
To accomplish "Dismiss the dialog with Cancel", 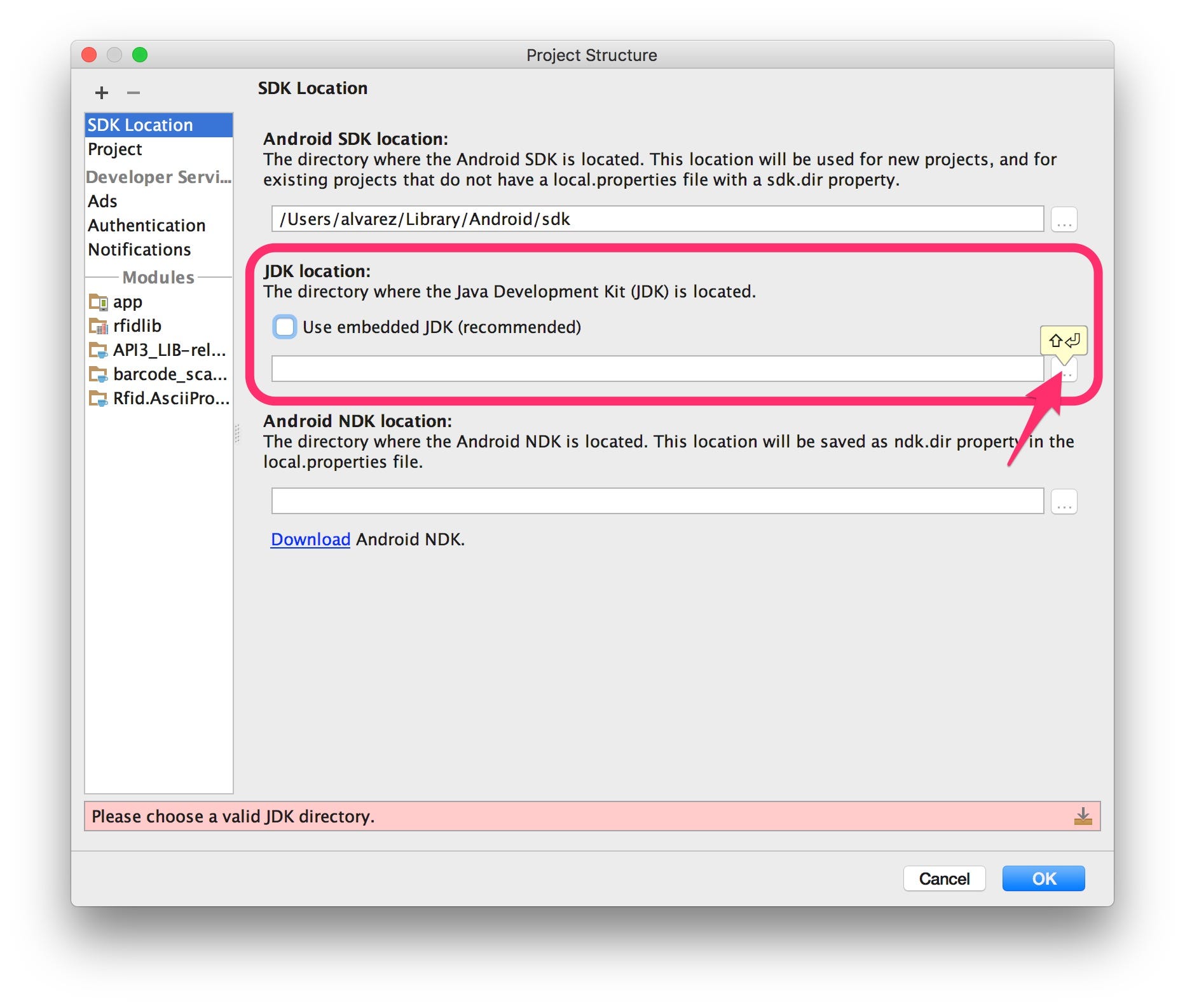I will tap(945, 878).
